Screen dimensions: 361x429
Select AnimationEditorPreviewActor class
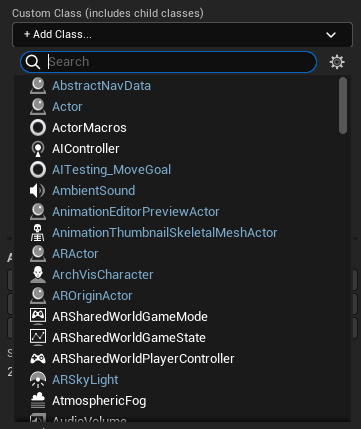click(136, 212)
